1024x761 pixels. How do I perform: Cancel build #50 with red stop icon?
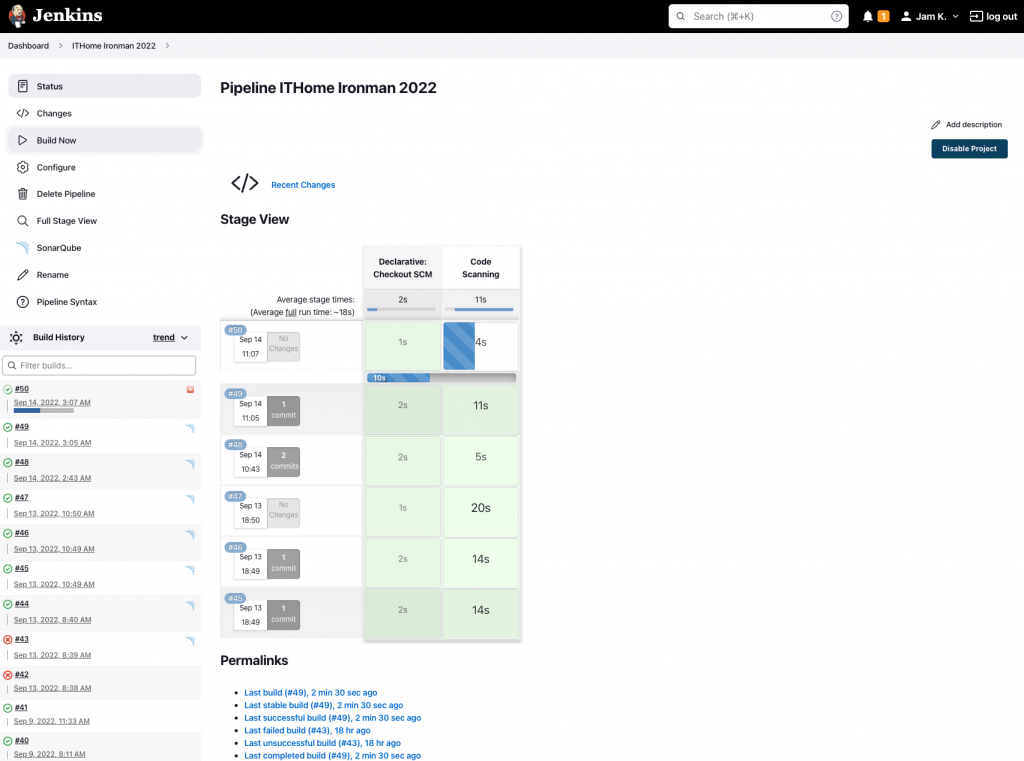click(x=190, y=389)
